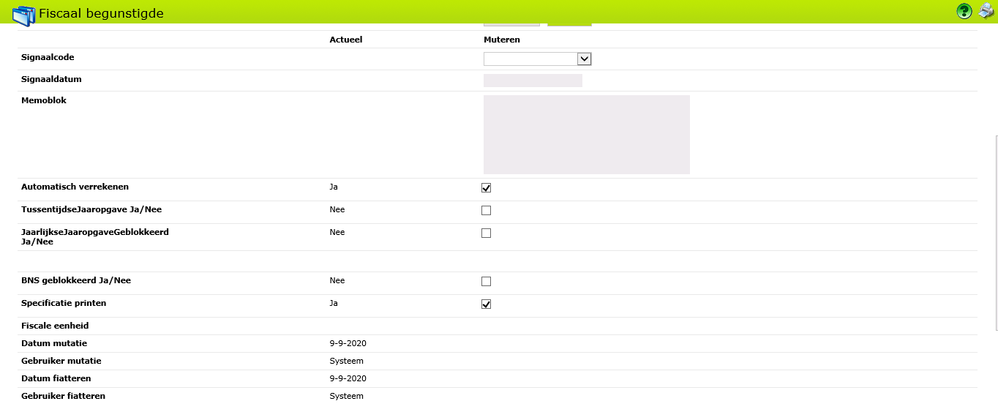This screenshot has height=404, width=998.
Task: Uncheck the Automatisch verrekenen checkbox
Action: coord(486,188)
